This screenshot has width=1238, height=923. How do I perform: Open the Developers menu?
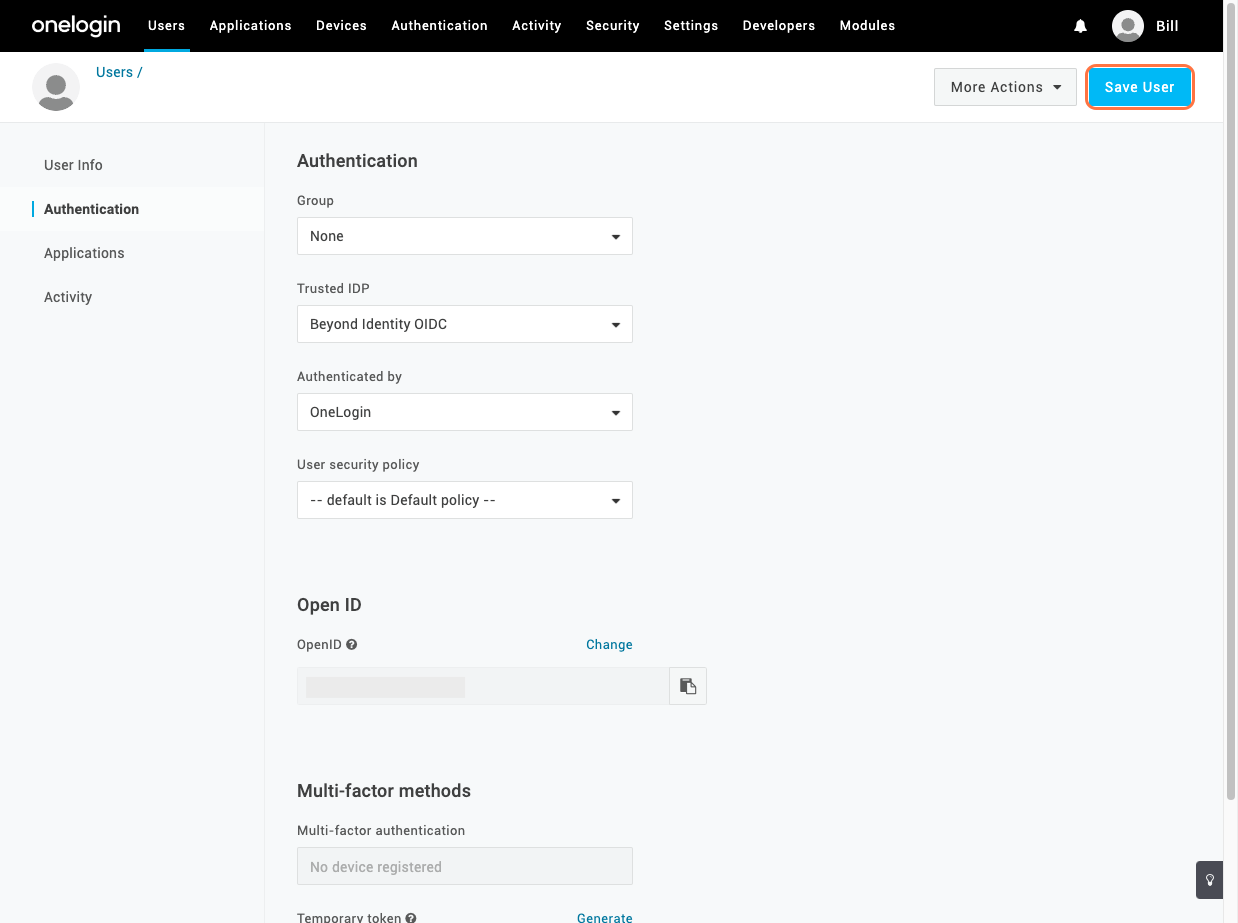click(x=778, y=26)
